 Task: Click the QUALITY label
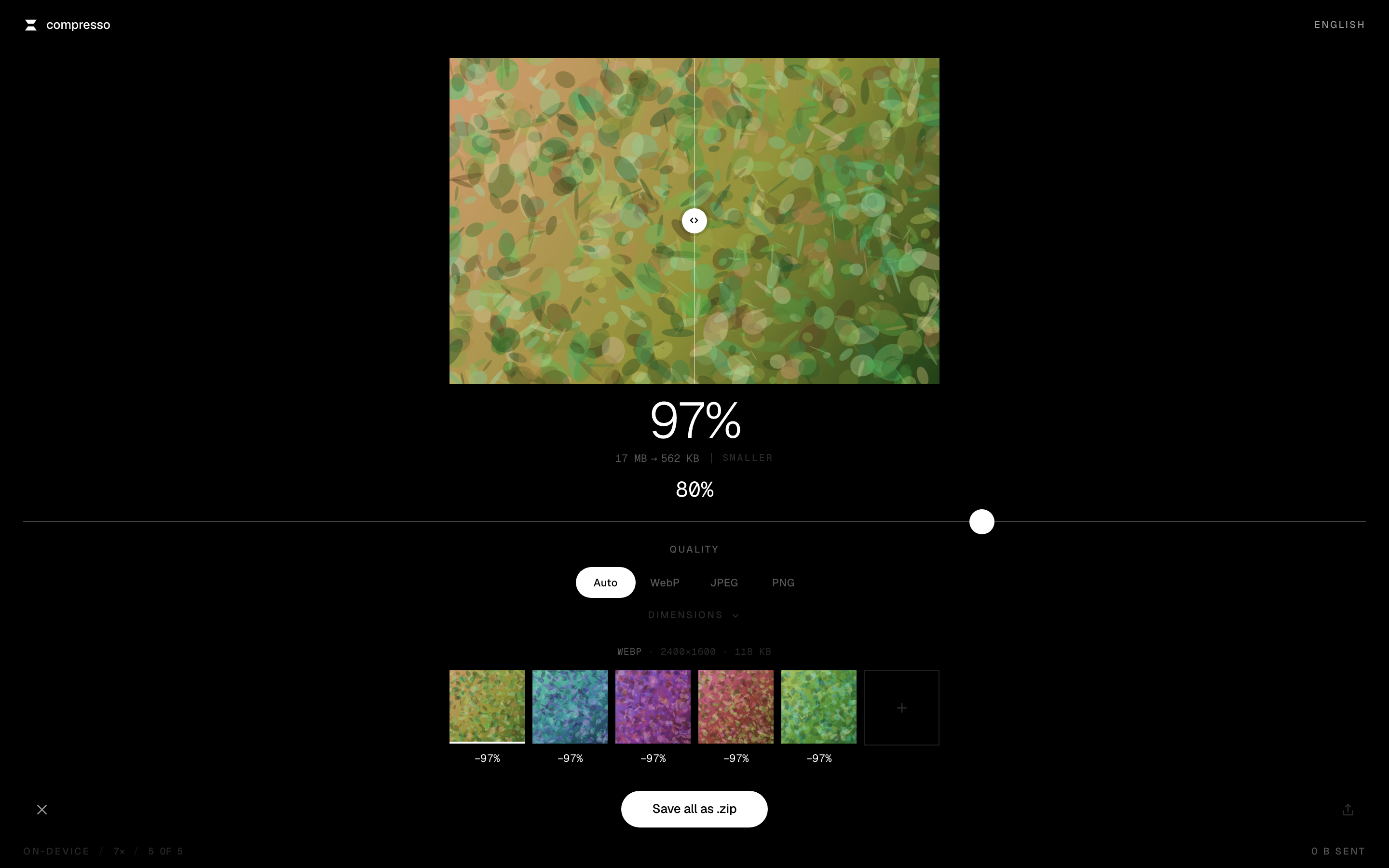[x=694, y=549]
